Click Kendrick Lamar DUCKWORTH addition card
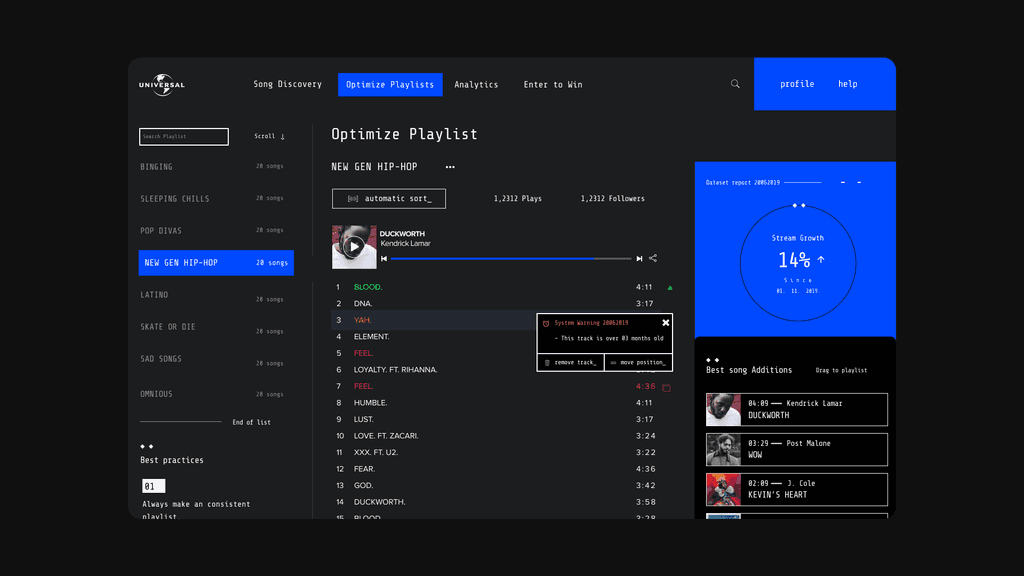 (797, 409)
